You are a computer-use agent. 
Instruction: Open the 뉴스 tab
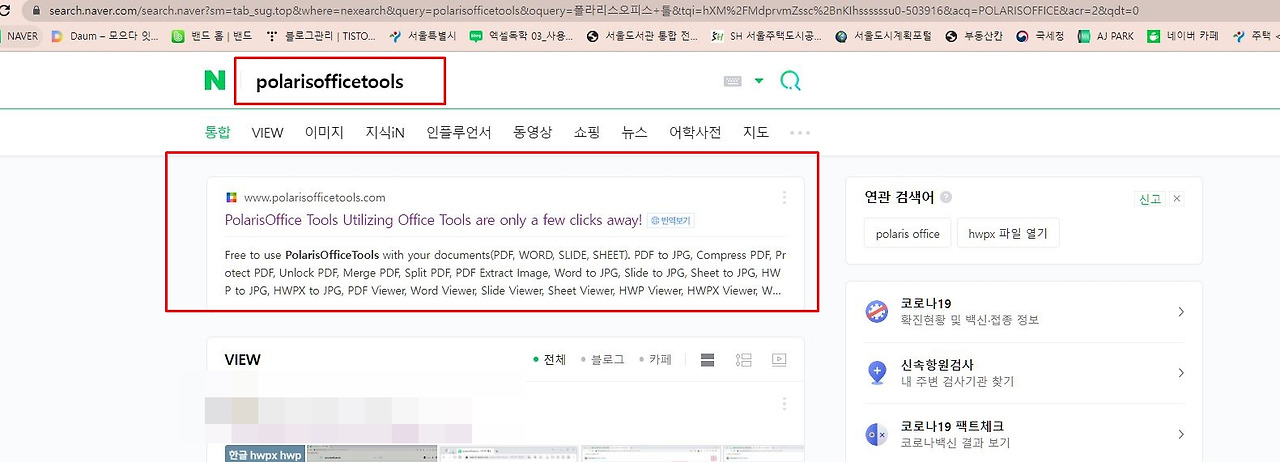(634, 132)
